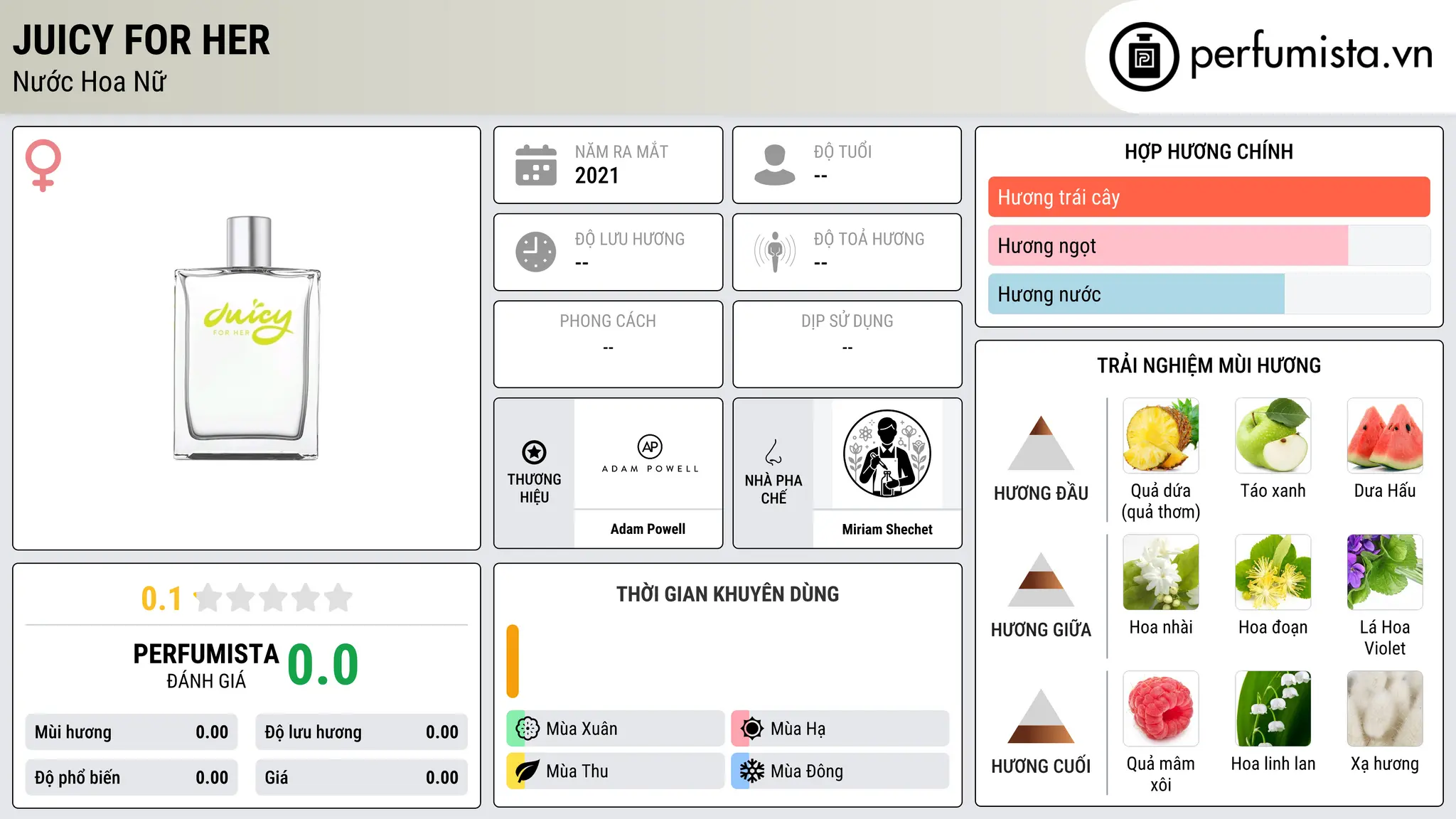Click the Hương đầu pyramid icon

pyautogui.click(x=1041, y=443)
